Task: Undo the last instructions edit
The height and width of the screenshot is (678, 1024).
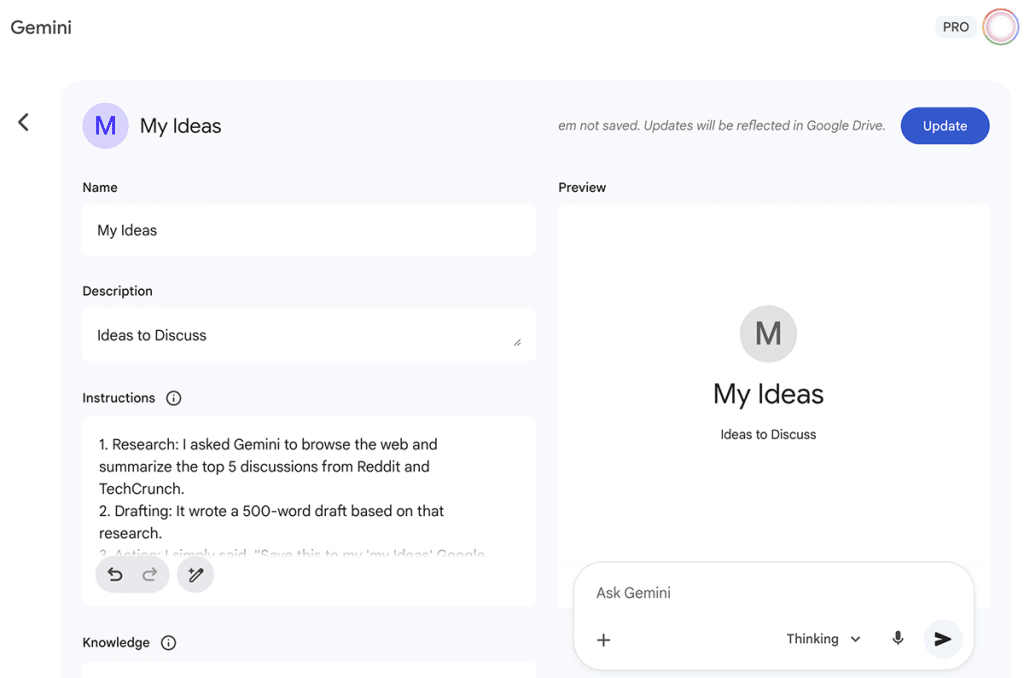Action: pyautogui.click(x=115, y=575)
